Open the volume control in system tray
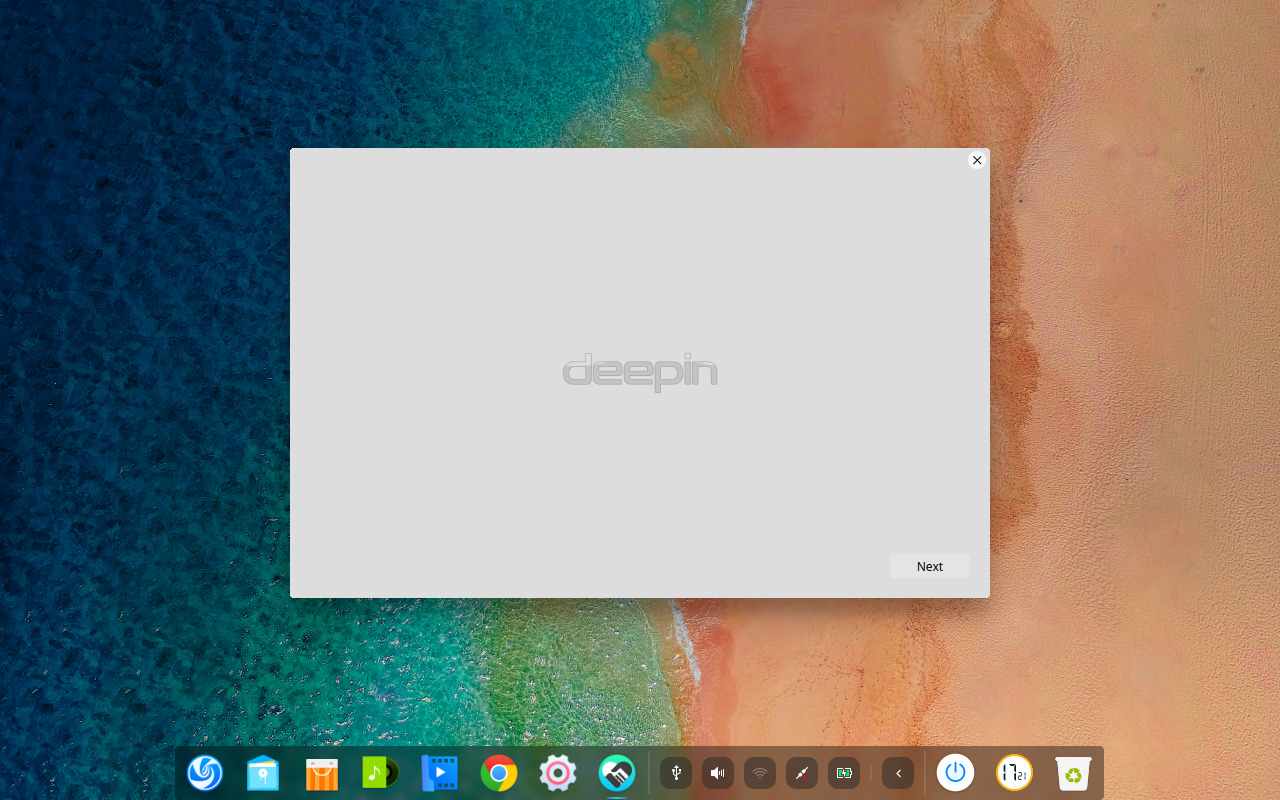 (718, 773)
